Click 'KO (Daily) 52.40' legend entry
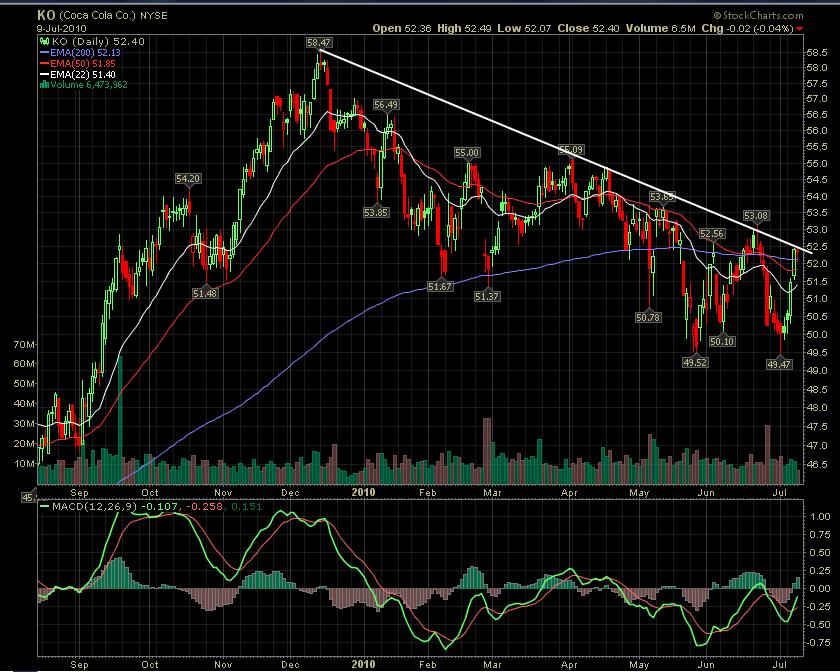Image resolution: width=840 pixels, height=672 pixels. [98, 41]
